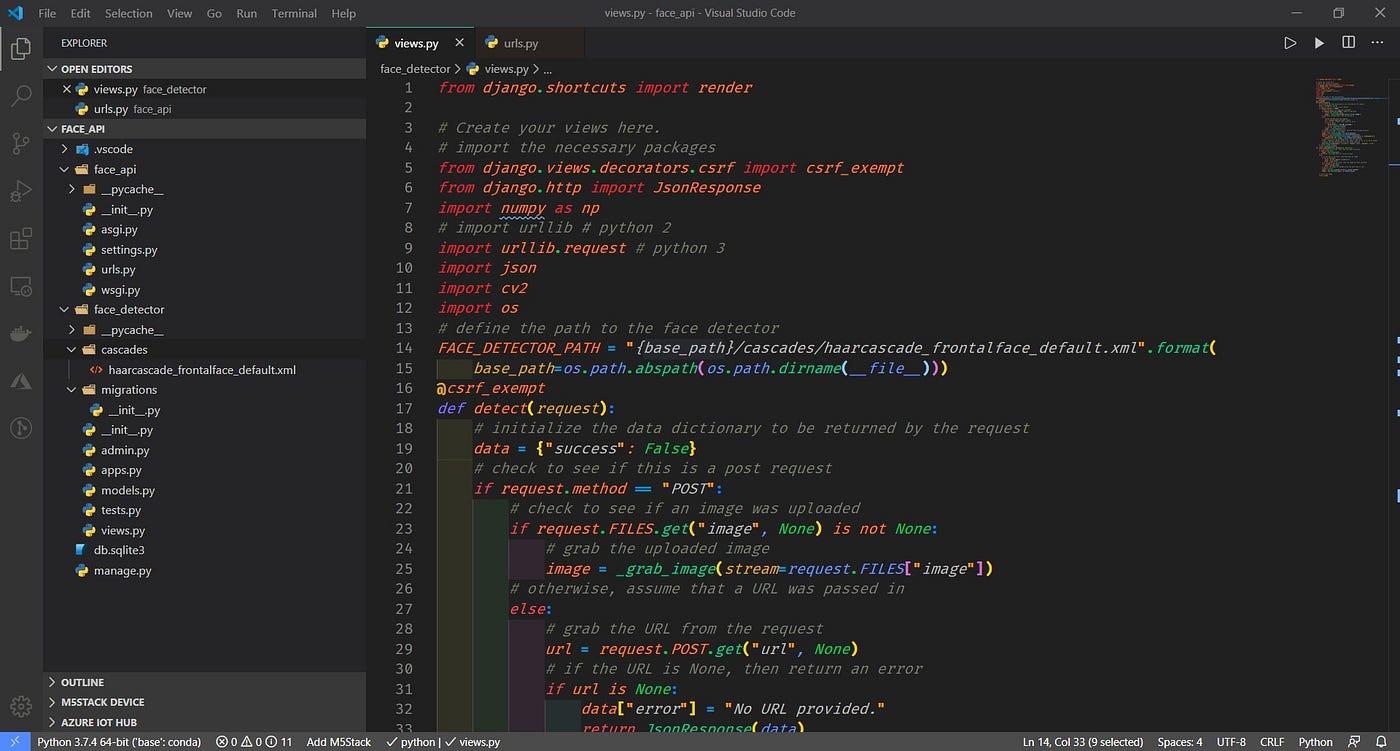The image size is (1400, 751).
Task: Open the Terminal menu
Action: click(293, 14)
